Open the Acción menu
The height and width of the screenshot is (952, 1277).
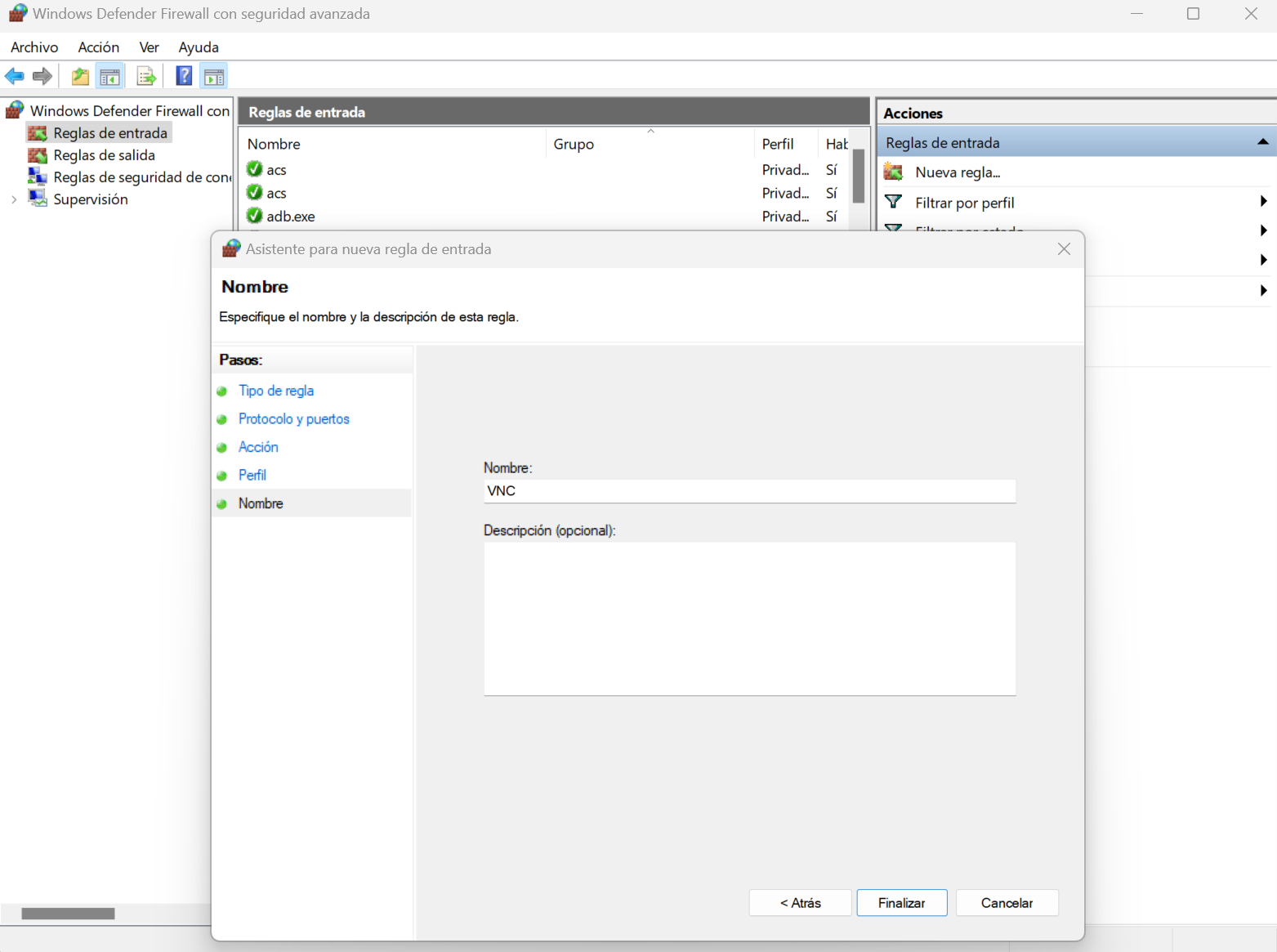(98, 47)
